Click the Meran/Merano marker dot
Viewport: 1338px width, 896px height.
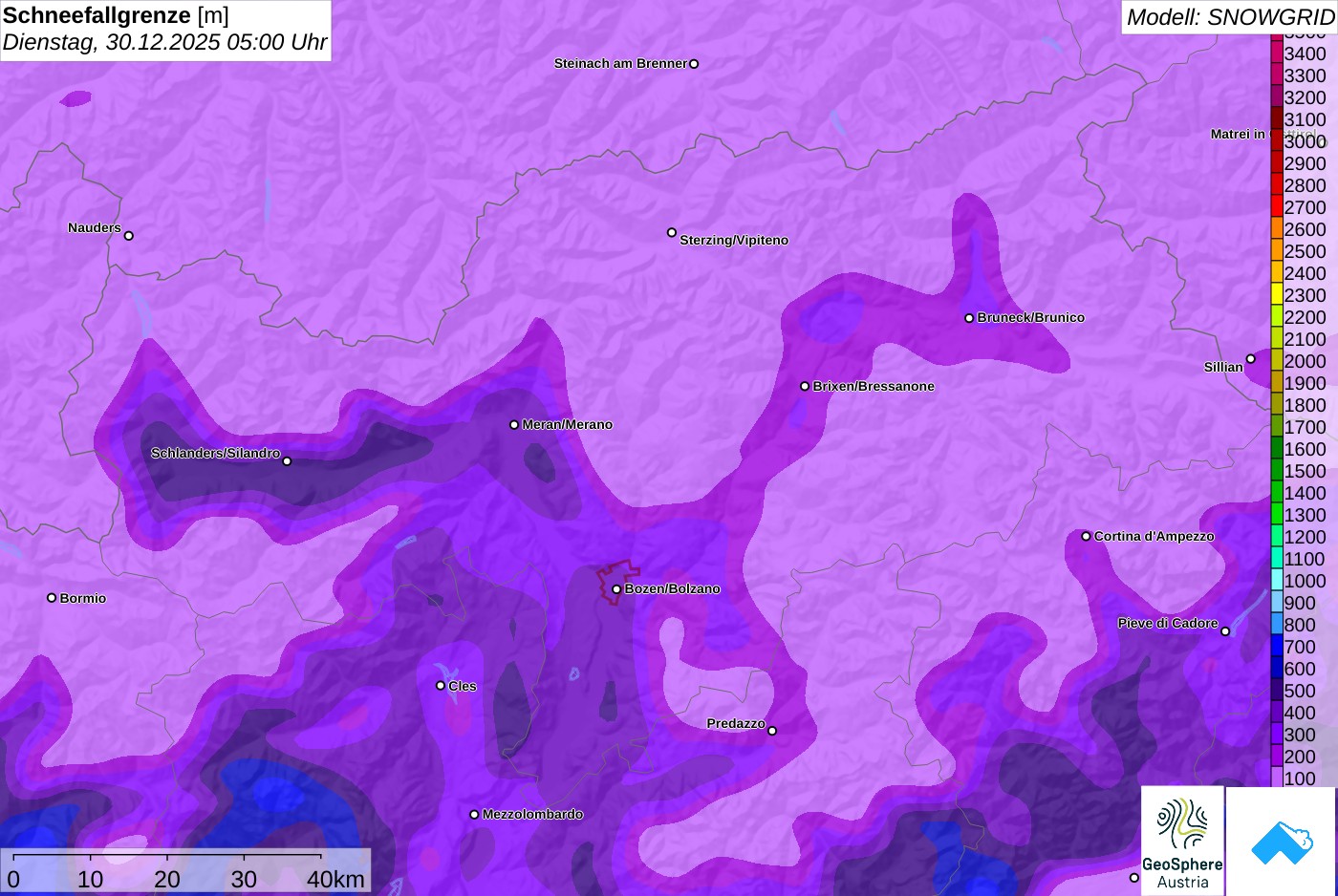(x=514, y=425)
